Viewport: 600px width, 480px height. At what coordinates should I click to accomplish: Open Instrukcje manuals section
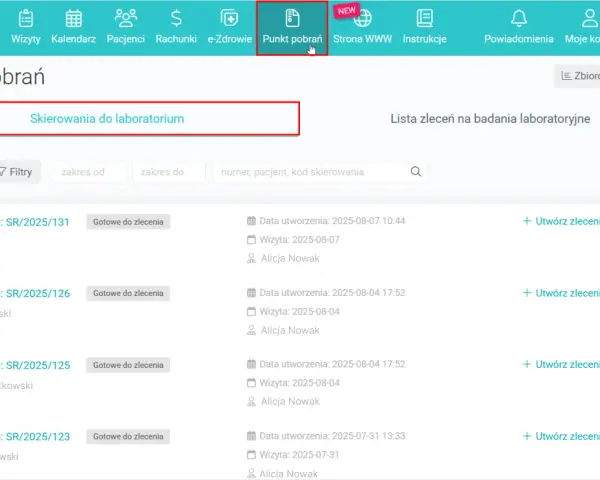tap(424, 28)
